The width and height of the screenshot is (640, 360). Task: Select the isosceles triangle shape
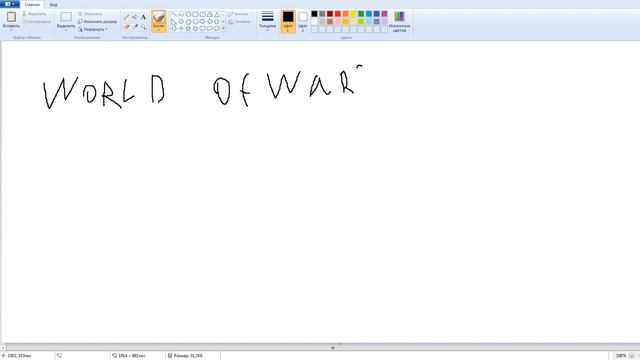(x=217, y=14)
